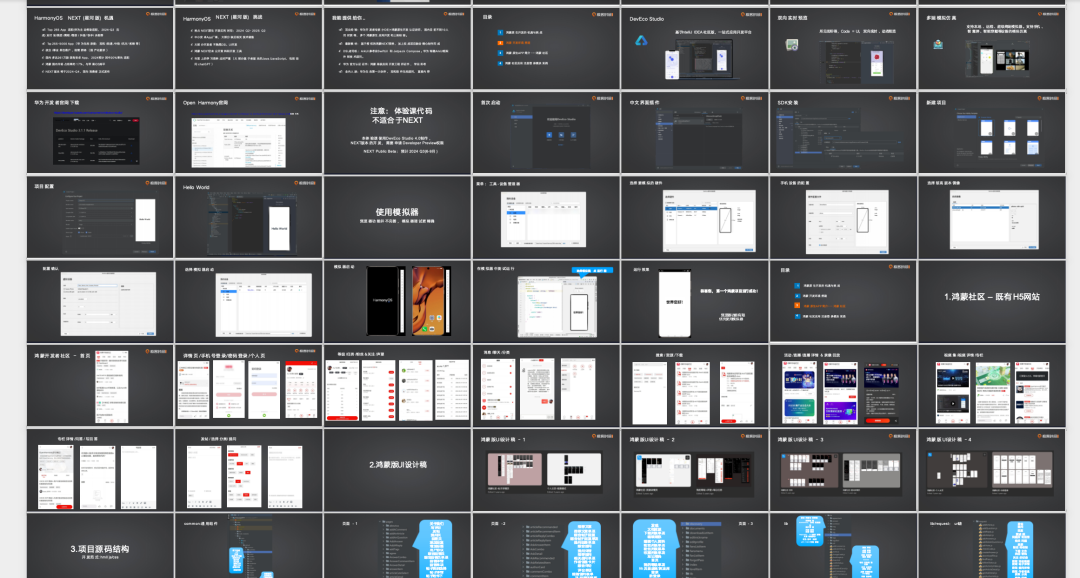The width and height of the screenshot is (1080, 578).
Task: Select the '鸿蒙版UI设计稿 - 2' slide
Action: pyautogui.click(x=694, y=470)
